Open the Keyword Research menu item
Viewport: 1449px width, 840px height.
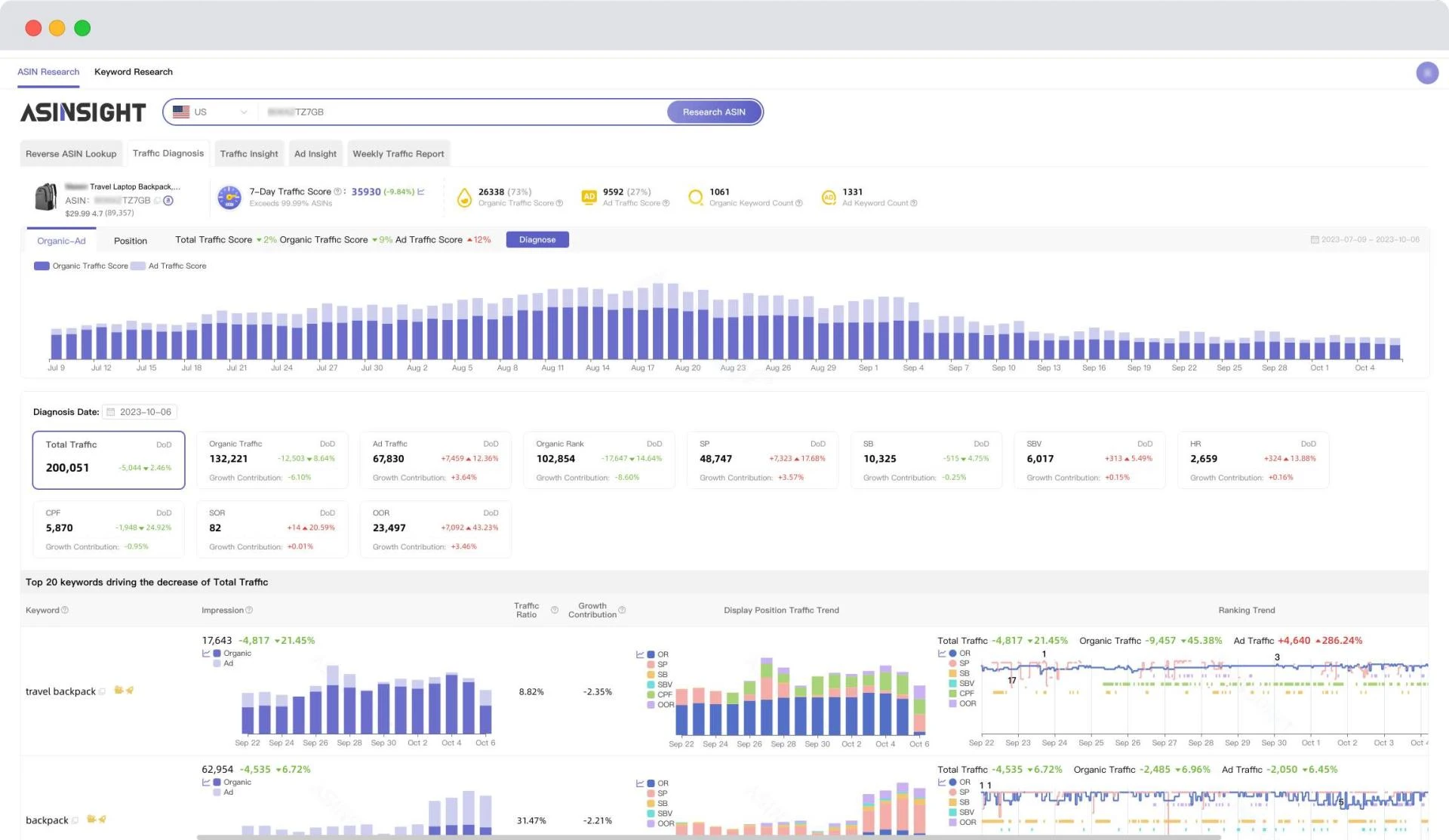coord(134,72)
